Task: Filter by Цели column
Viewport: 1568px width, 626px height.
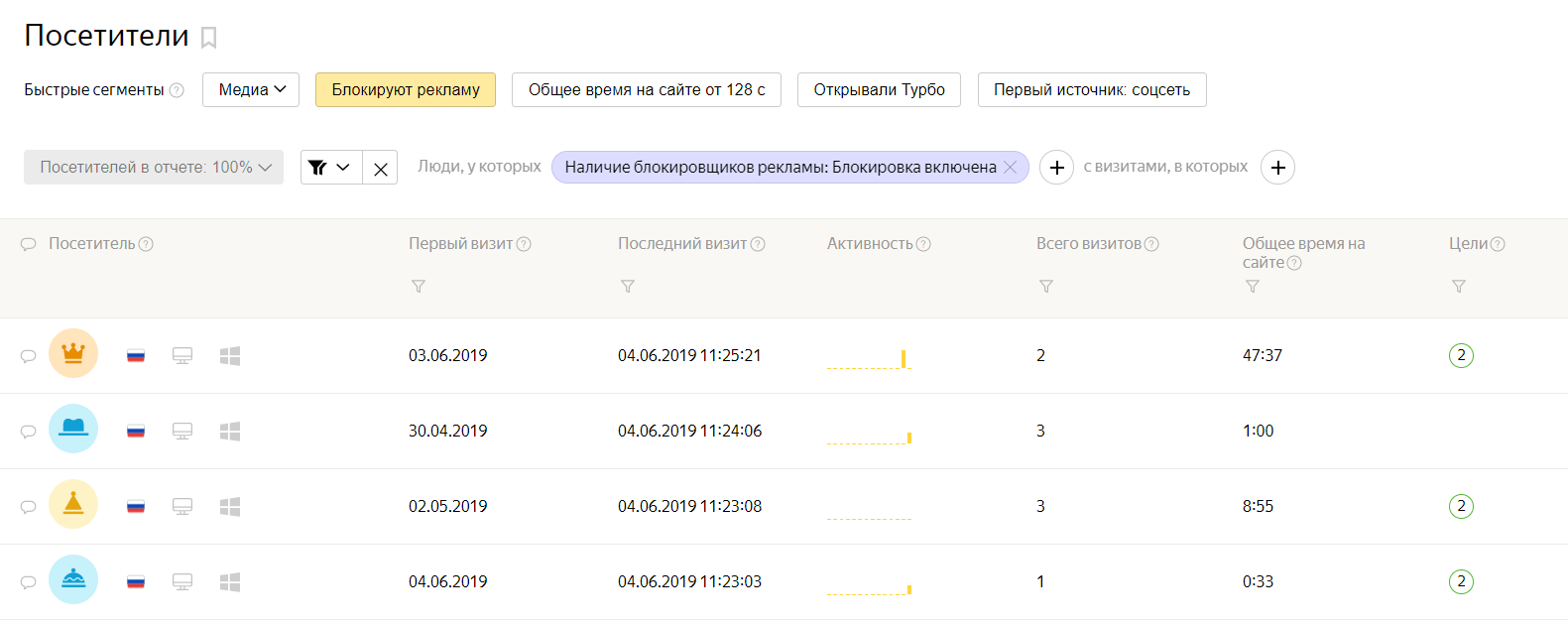Action: [x=1459, y=286]
